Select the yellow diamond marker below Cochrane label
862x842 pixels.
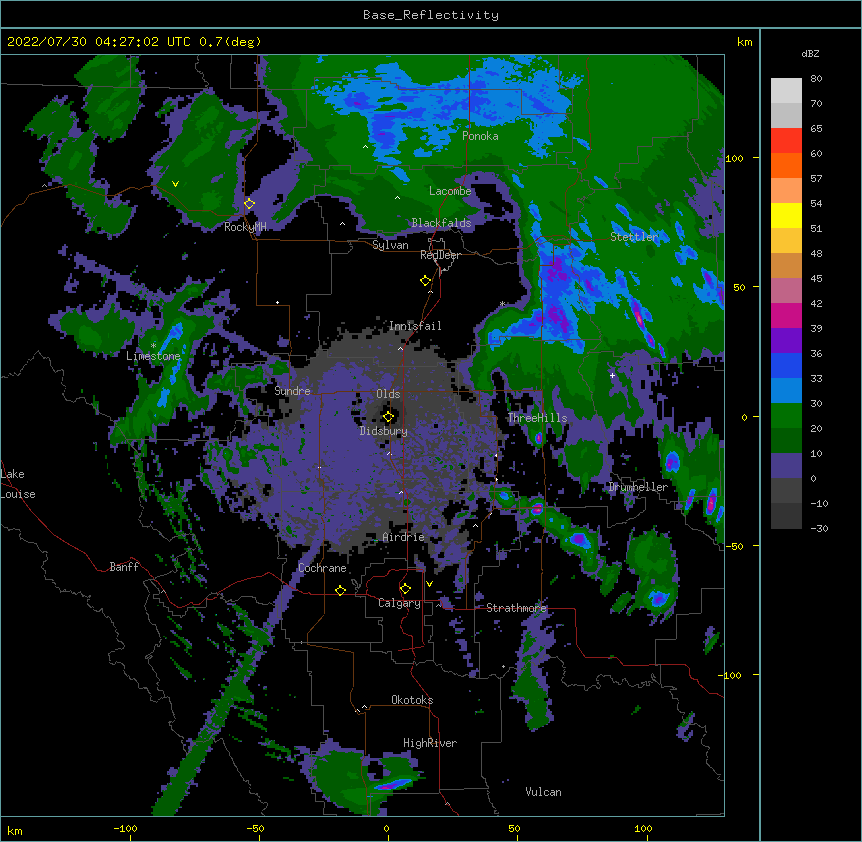(340, 590)
